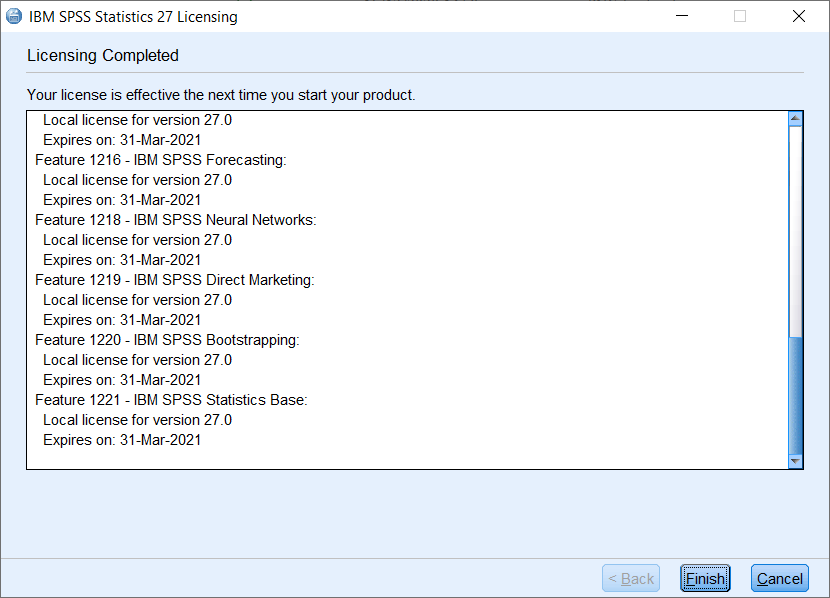This screenshot has height=598, width=830.
Task: Click "Local license" line under Feature 1218 Neural Networks
Action: click(x=138, y=240)
